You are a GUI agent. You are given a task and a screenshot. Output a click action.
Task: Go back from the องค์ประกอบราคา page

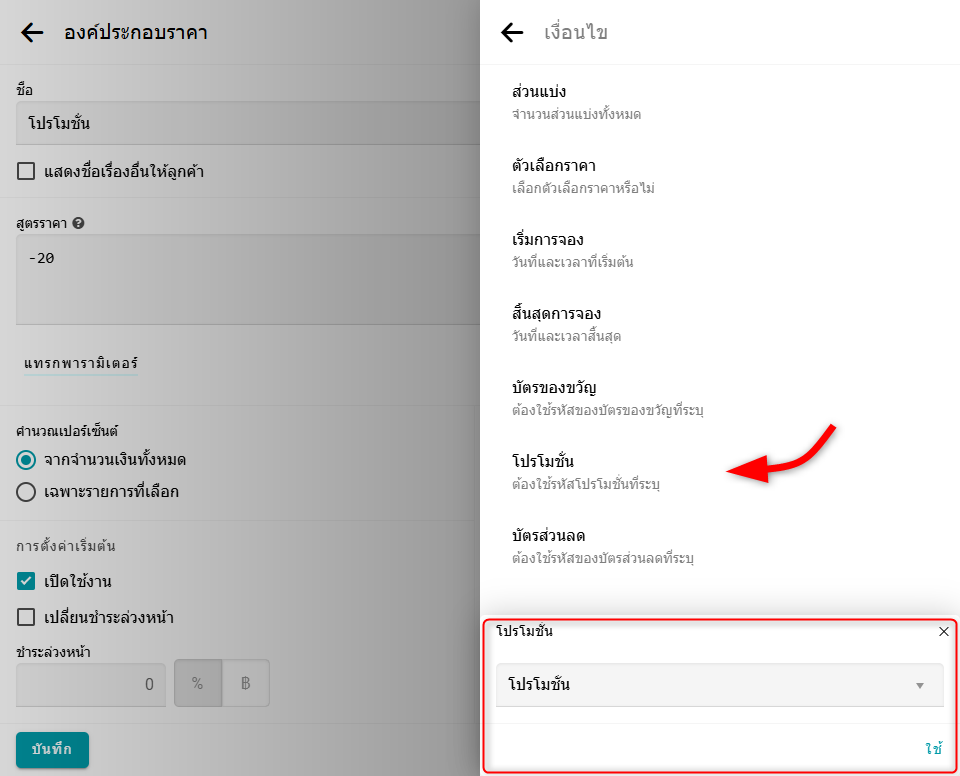(x=32, y=33)
